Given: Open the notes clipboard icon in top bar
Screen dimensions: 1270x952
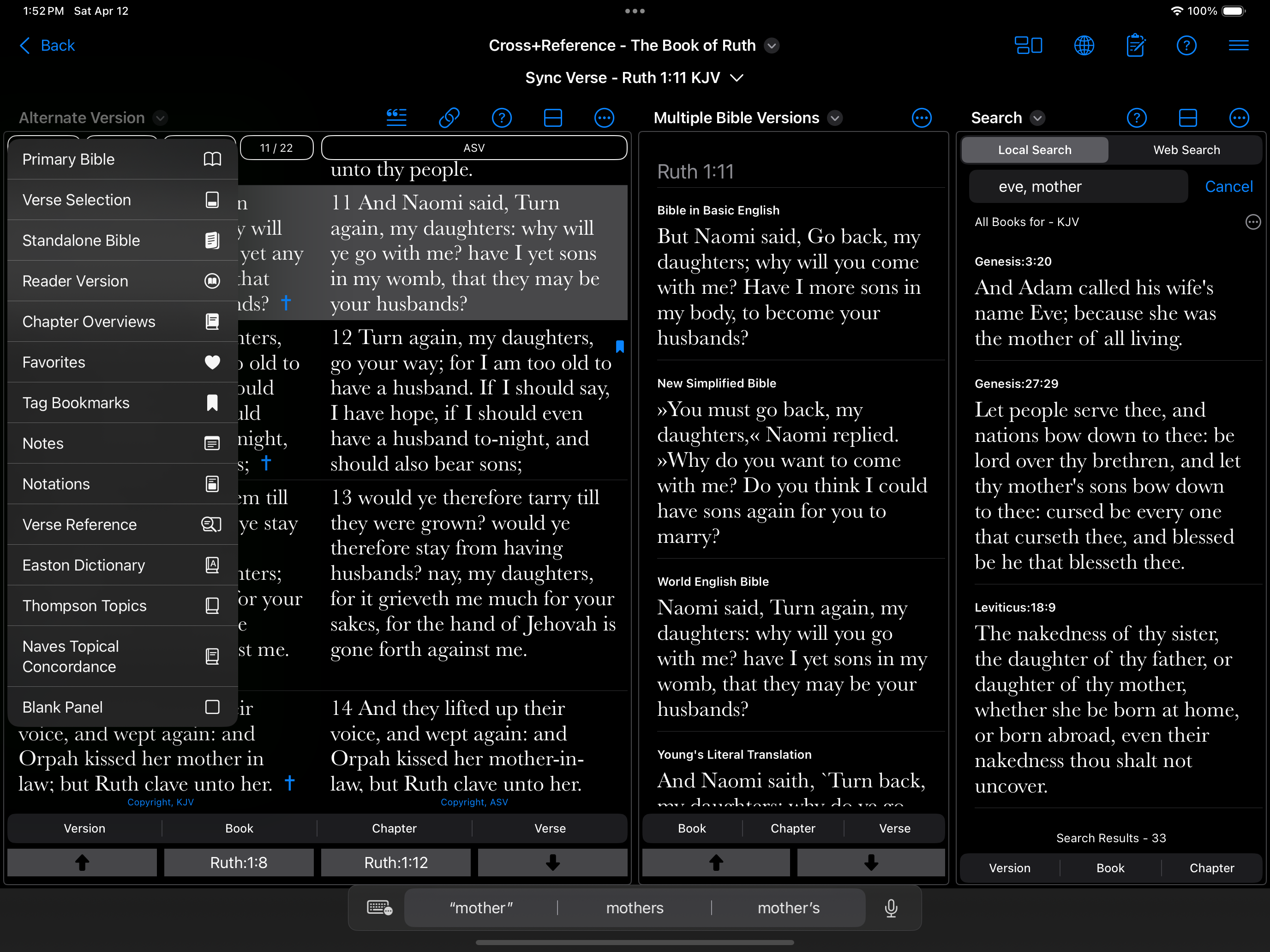Looking at the screenshot, I should (x=1135, y=45).
